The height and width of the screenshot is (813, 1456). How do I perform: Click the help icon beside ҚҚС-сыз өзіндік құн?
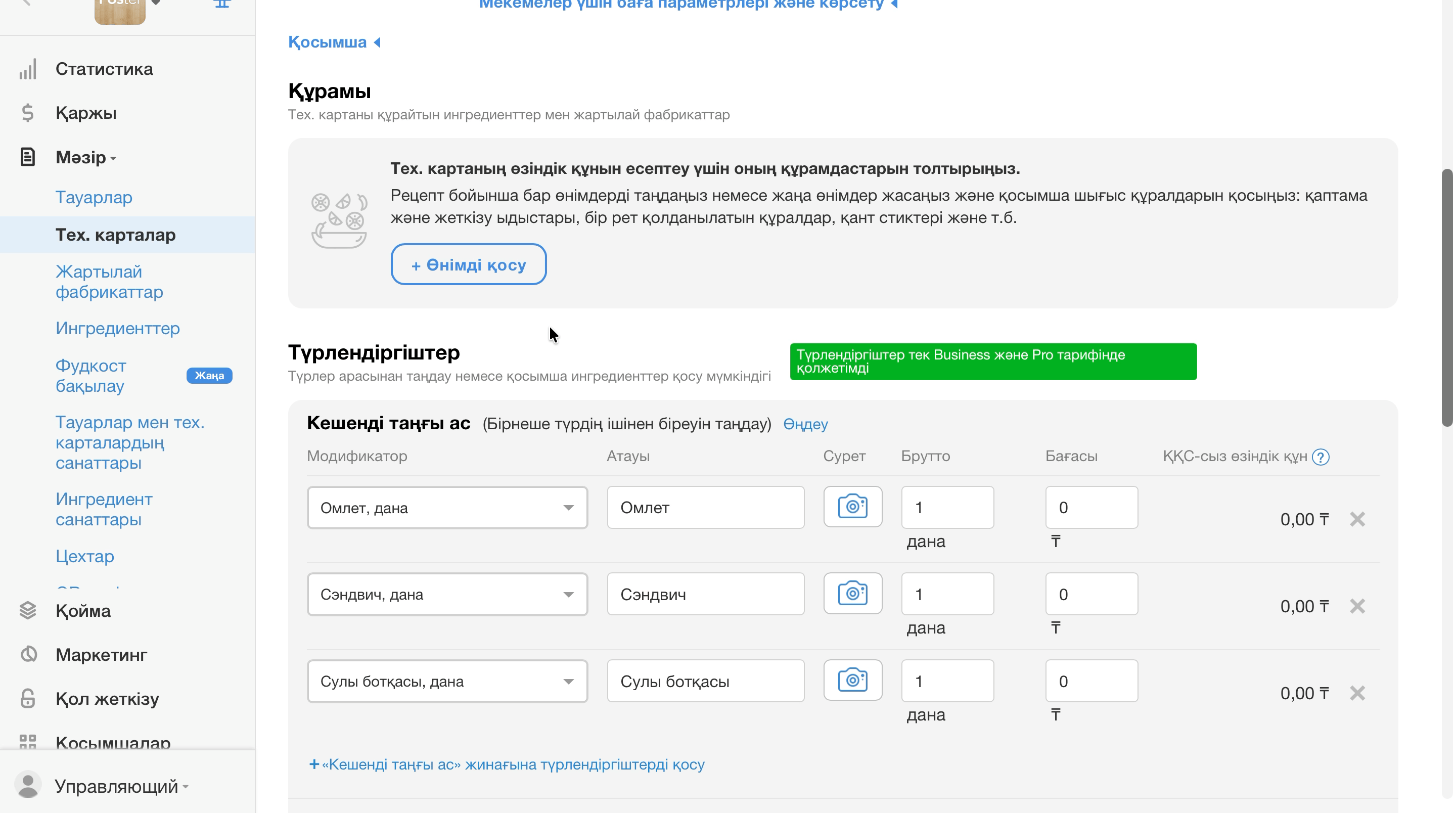click(x=1321, y=457)
